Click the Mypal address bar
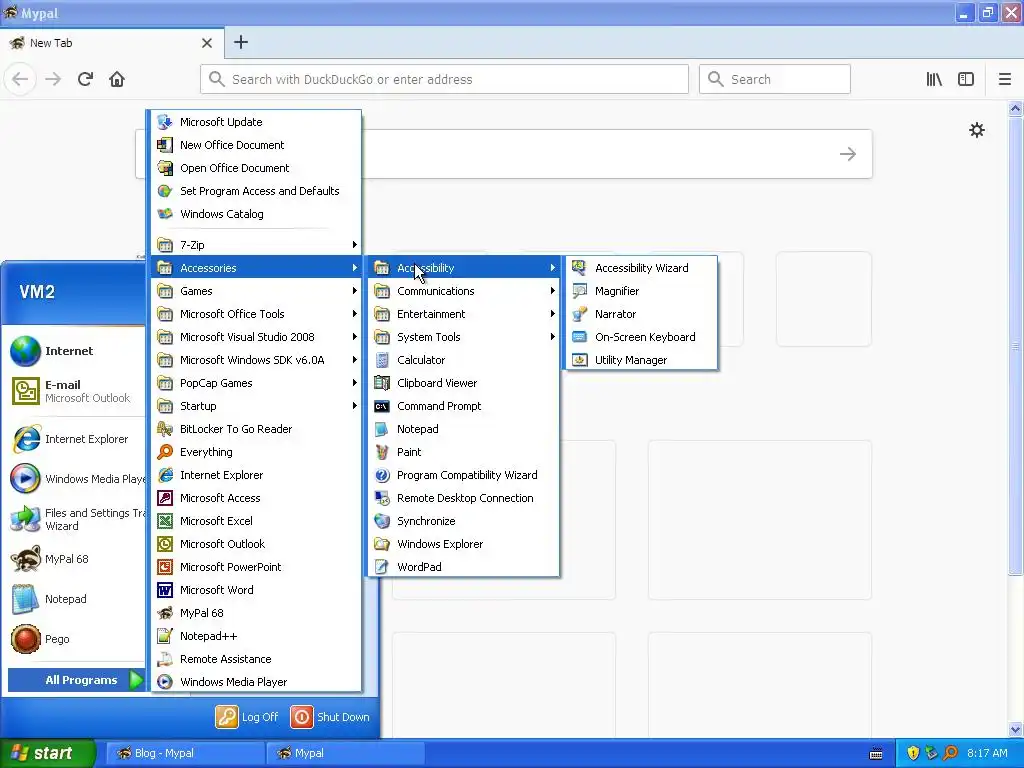This screenshot has height=768, width=1024. [444, 79]
